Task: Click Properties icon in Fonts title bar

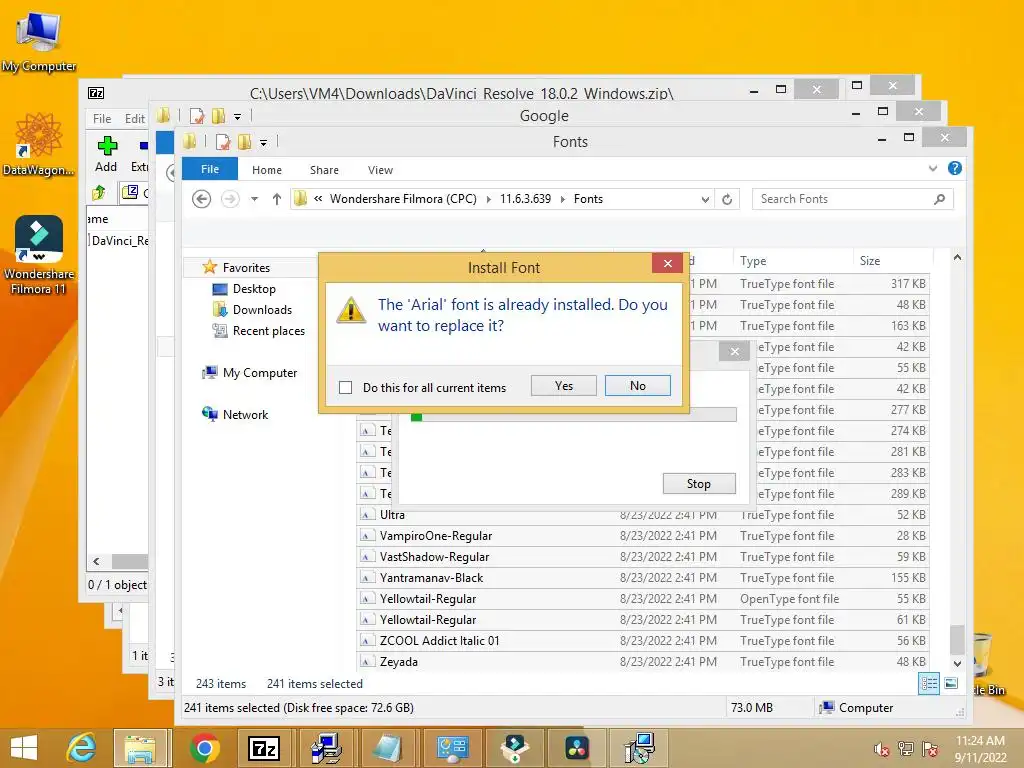Action: coord(223,142)
